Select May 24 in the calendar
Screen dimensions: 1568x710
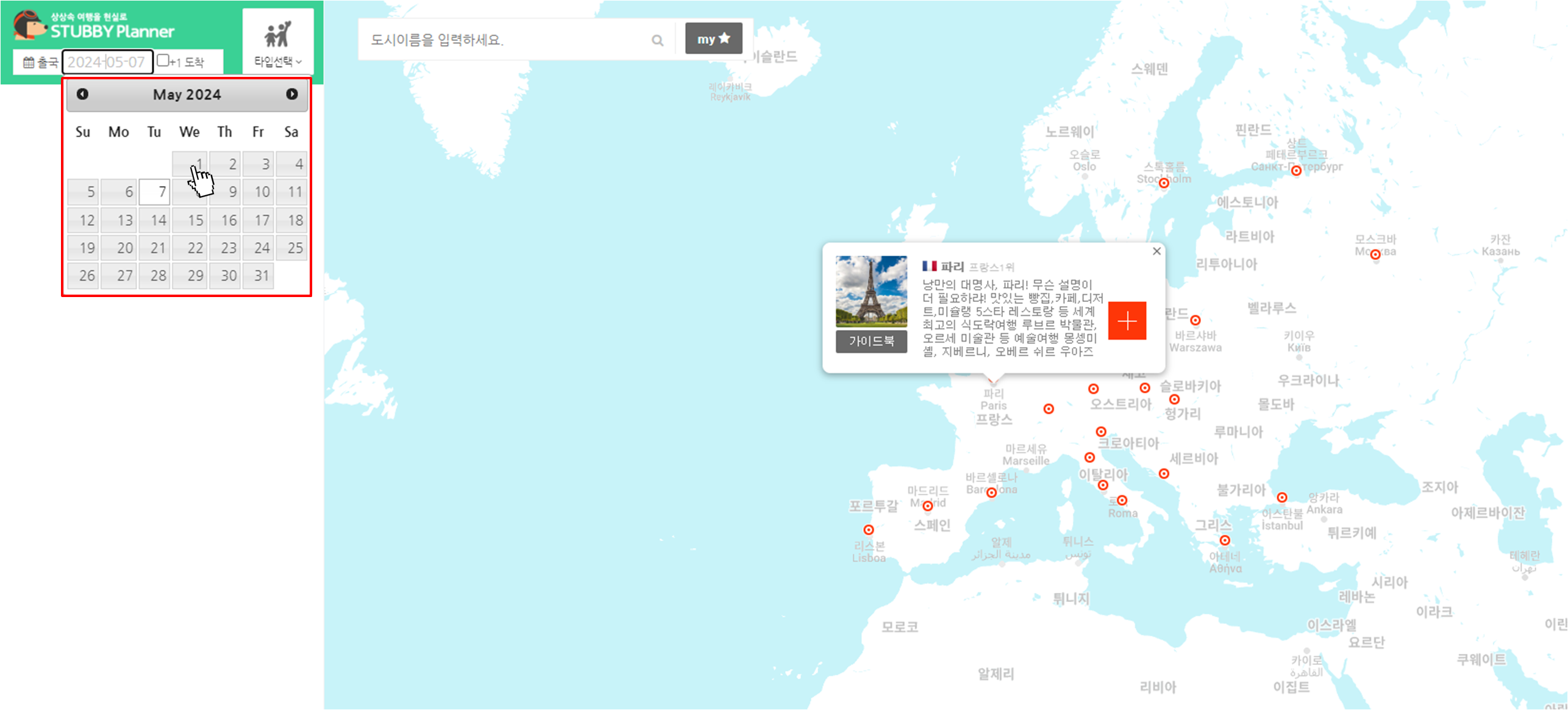pyautogui.click(x=258, y=248)
